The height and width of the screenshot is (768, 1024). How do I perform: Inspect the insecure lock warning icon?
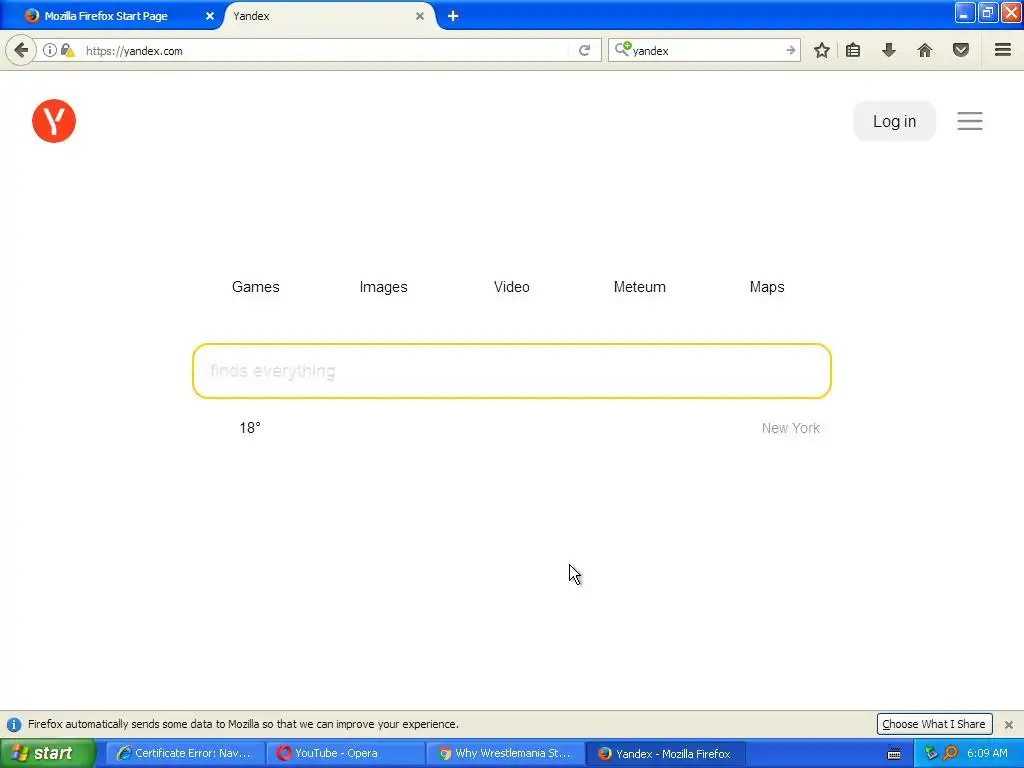coord(68,50)
